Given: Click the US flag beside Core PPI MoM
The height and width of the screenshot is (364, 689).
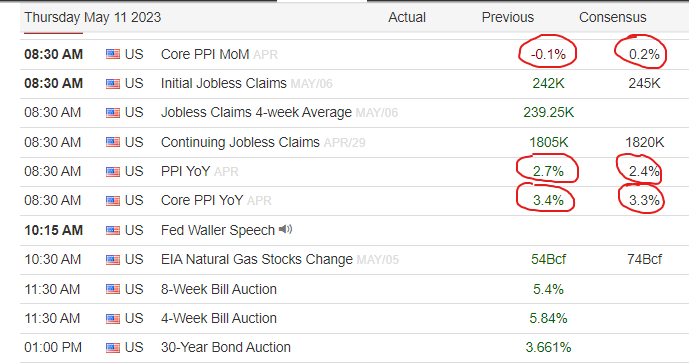Looking at the screenshot, I should click(112, 55).
